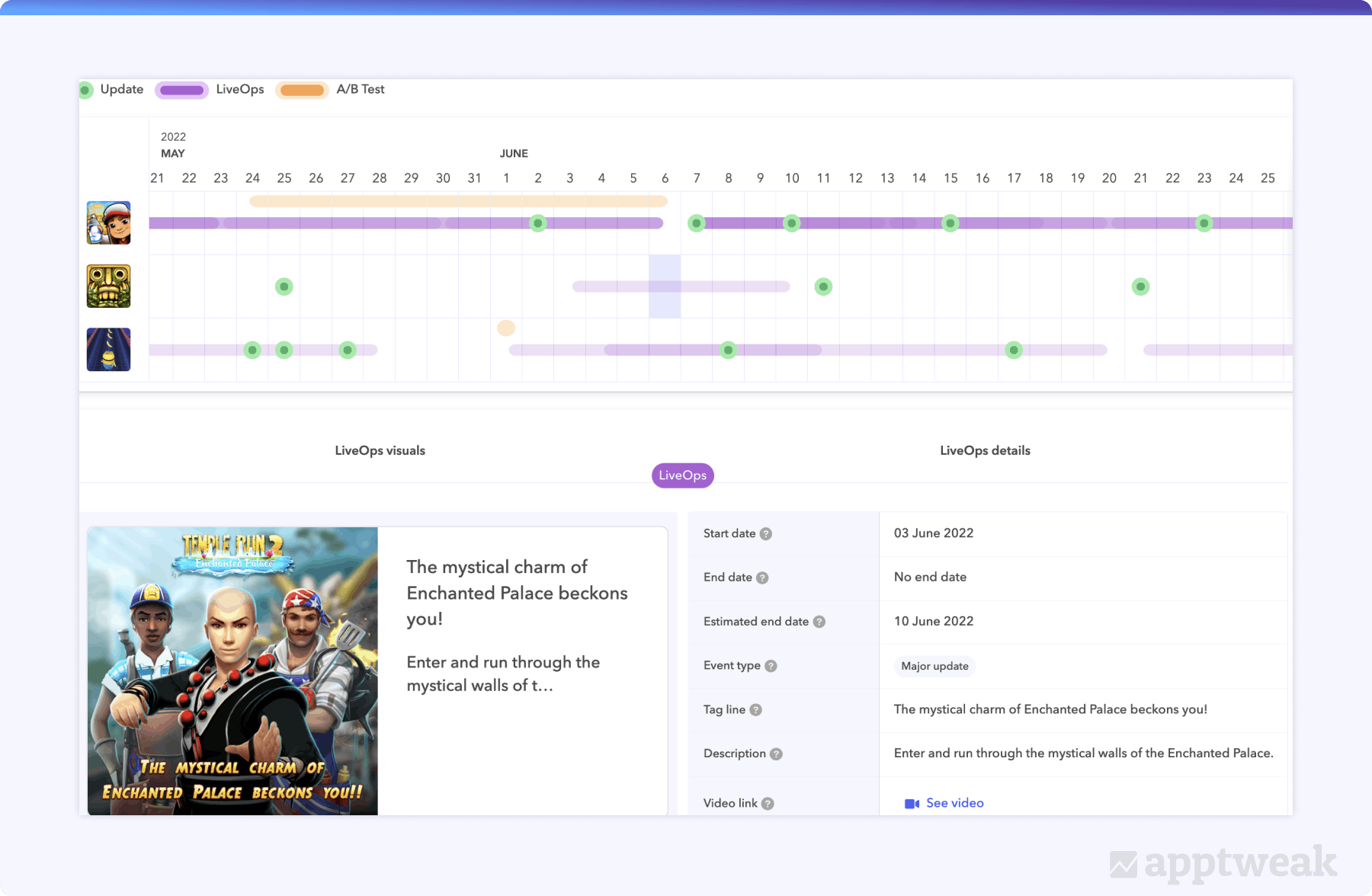This screenshot has width=1372, height=896.
Task: Select the Temple Run 2 app icon
Action: pyautogui.click(x=108, y=286)
